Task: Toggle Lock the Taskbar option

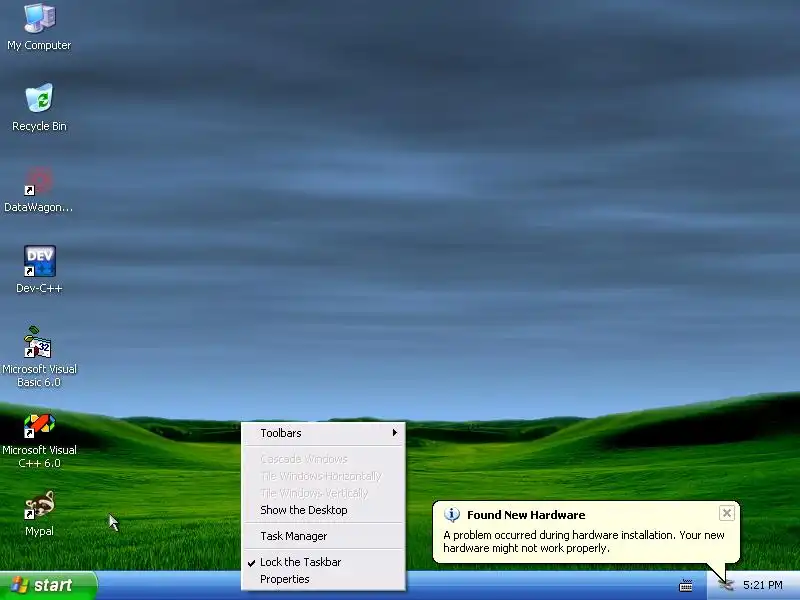Action: coord(323,562)
